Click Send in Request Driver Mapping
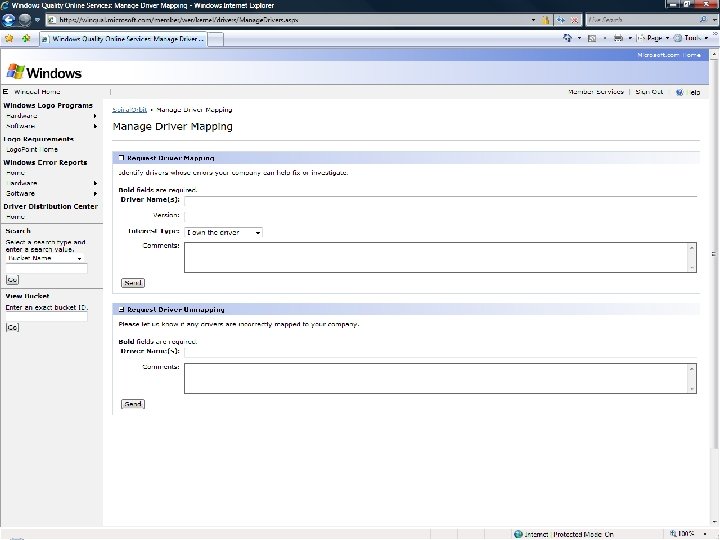Screen dimensions: 720x540 tap(133, 283)
